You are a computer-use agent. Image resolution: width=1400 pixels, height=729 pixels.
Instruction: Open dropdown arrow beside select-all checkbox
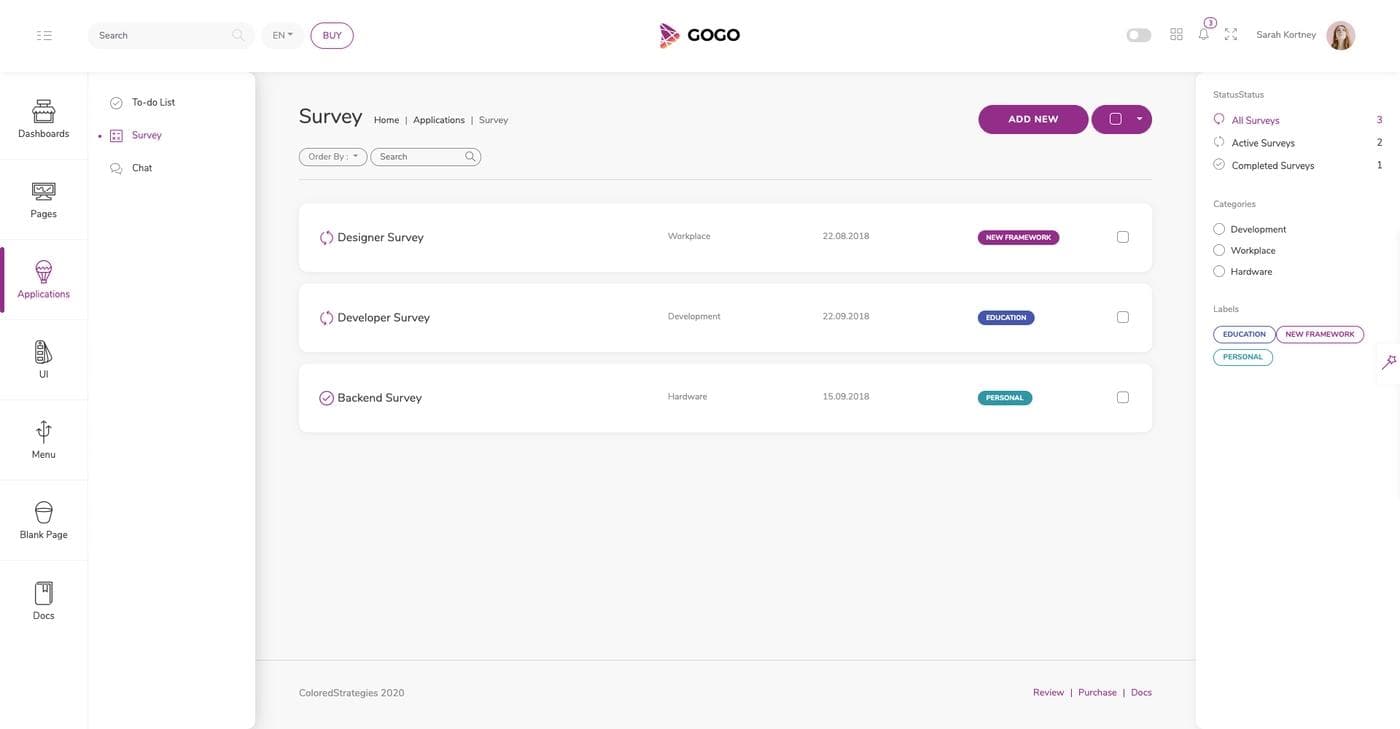coord(1139,119)
